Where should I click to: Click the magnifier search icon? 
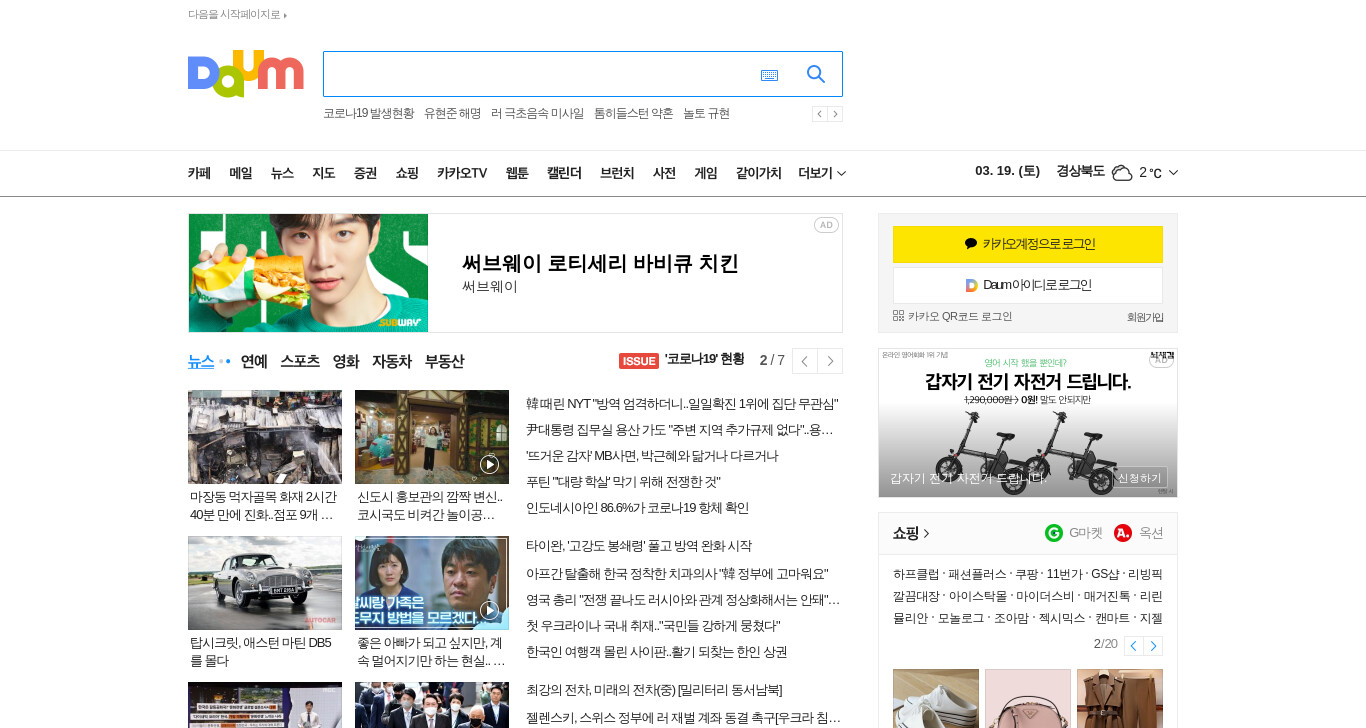click(816, 74)
